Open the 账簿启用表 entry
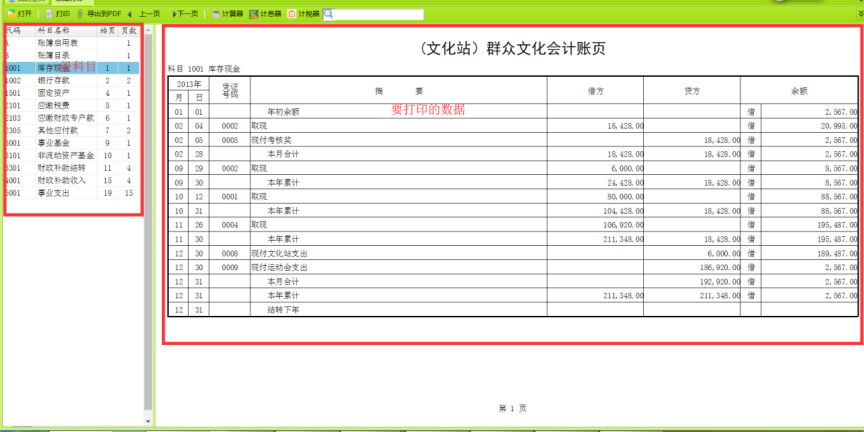 56,43
